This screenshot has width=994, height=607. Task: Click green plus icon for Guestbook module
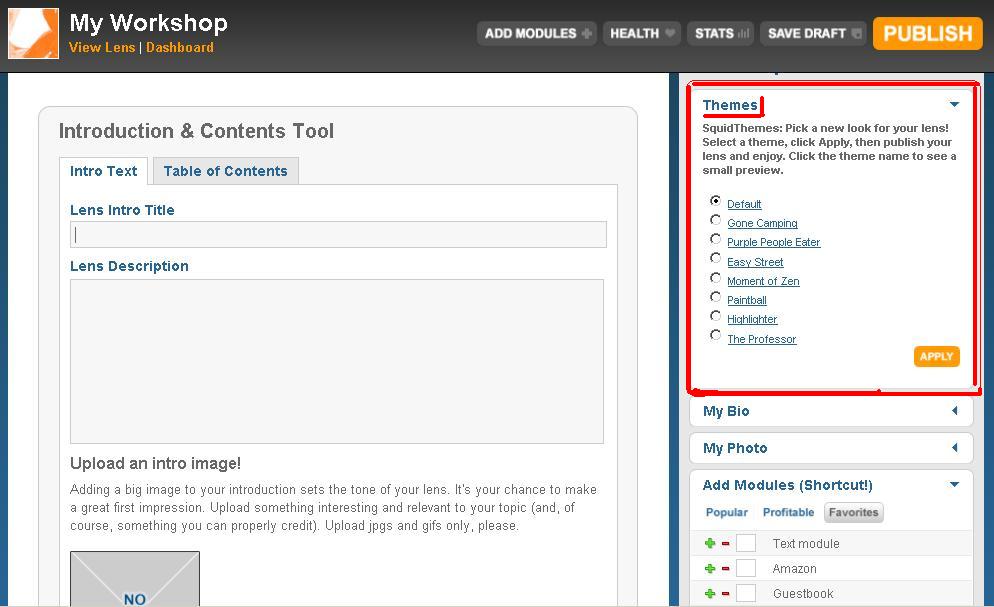710,593
